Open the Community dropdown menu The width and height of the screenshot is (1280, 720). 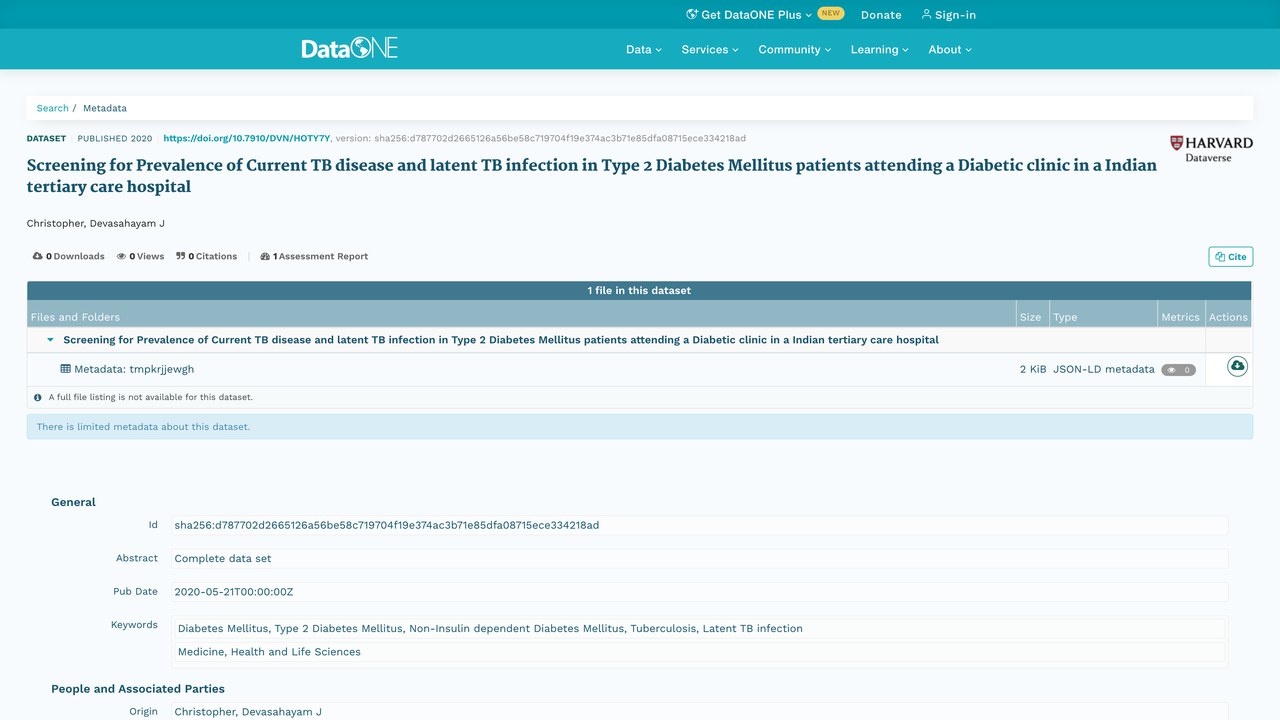pyautogui.click(x=795, y=49)
